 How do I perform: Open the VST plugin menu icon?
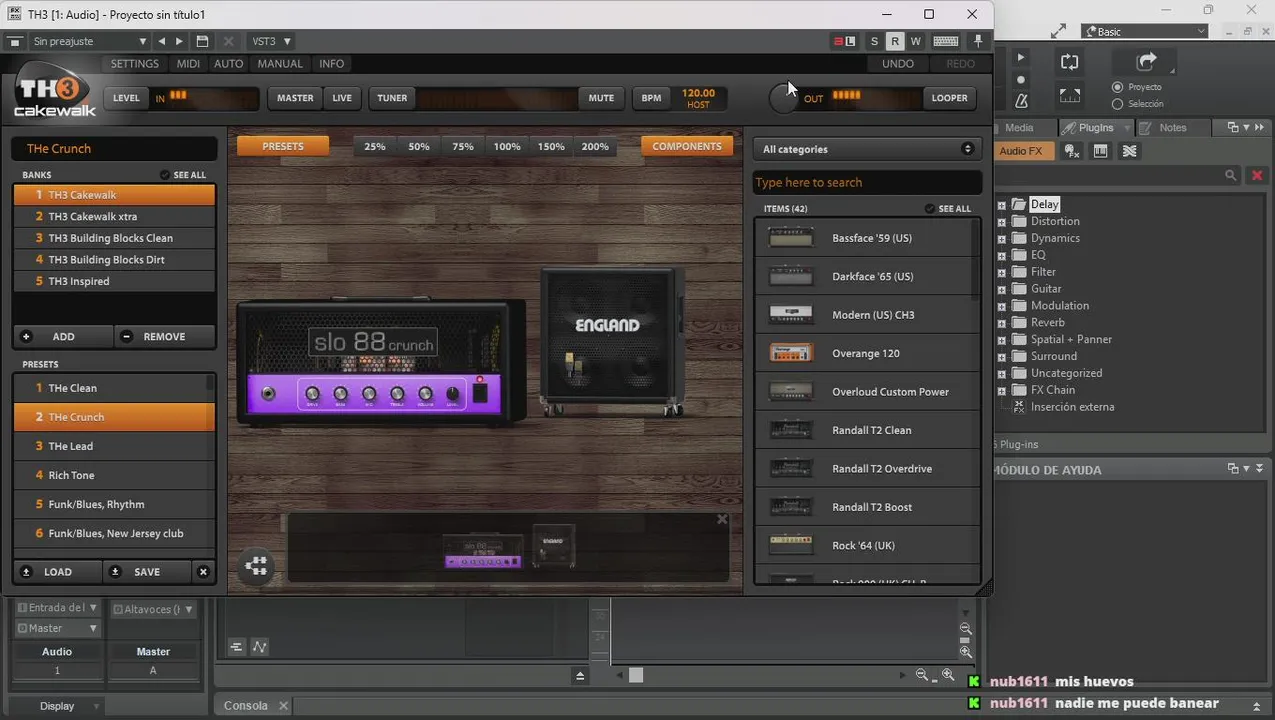15,41
